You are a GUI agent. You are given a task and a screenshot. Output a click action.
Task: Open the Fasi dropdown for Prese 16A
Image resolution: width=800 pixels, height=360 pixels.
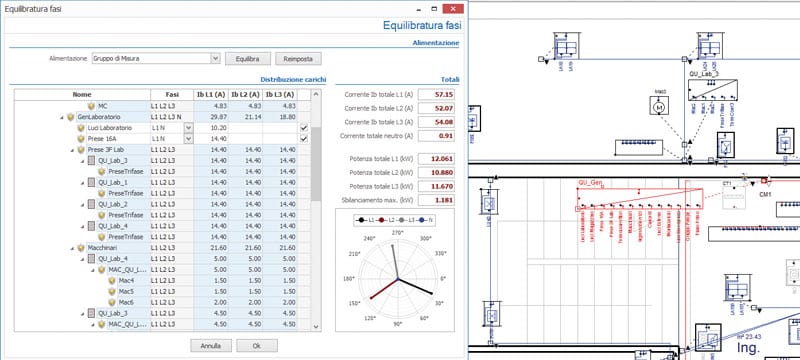[x=189, y=139]
